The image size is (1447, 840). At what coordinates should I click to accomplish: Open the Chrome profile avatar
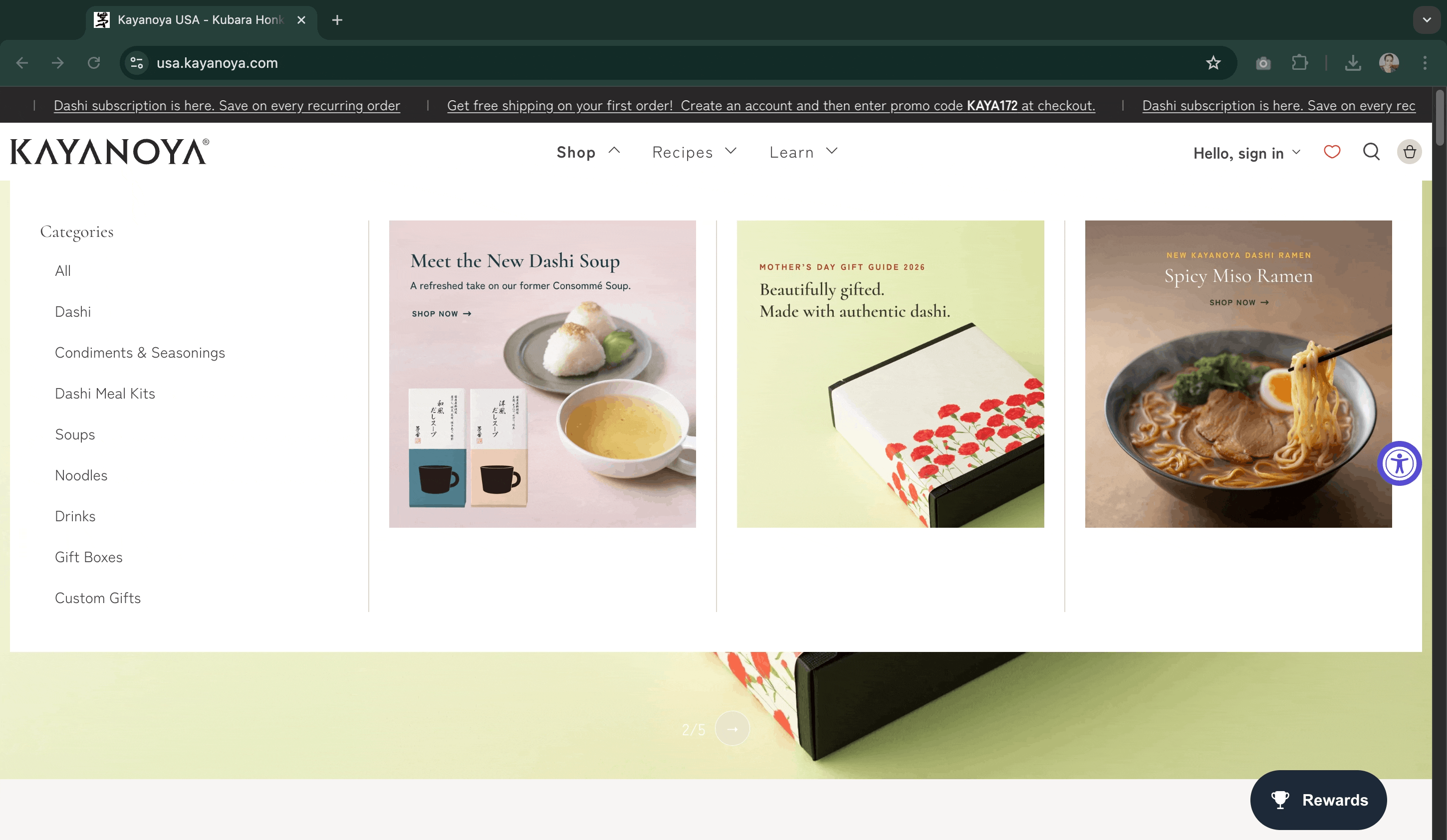click(x=1389, y=63)
